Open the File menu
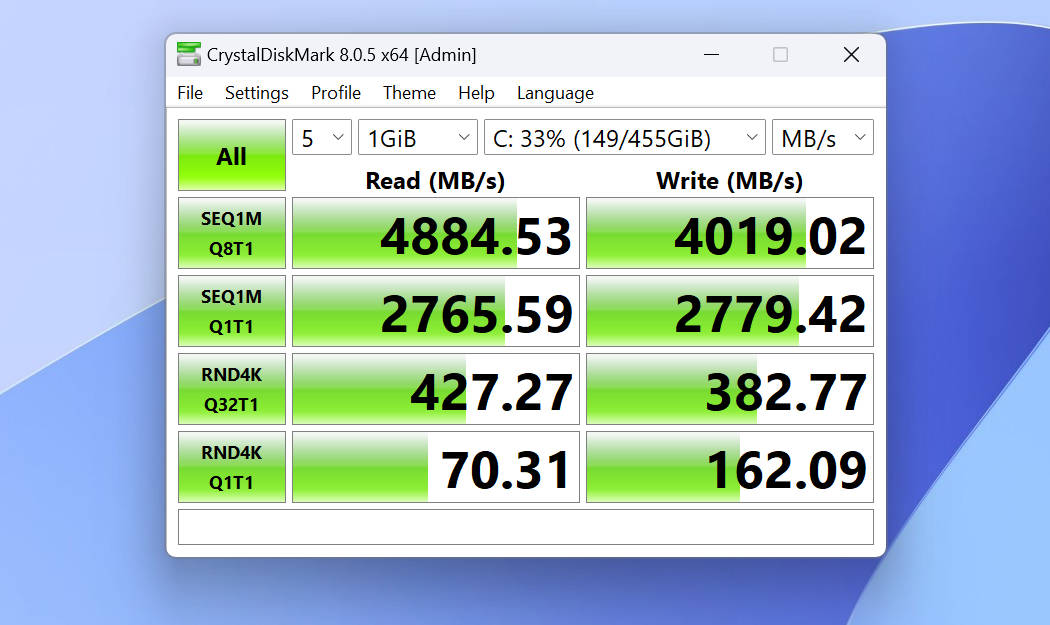 pos(190,93)
